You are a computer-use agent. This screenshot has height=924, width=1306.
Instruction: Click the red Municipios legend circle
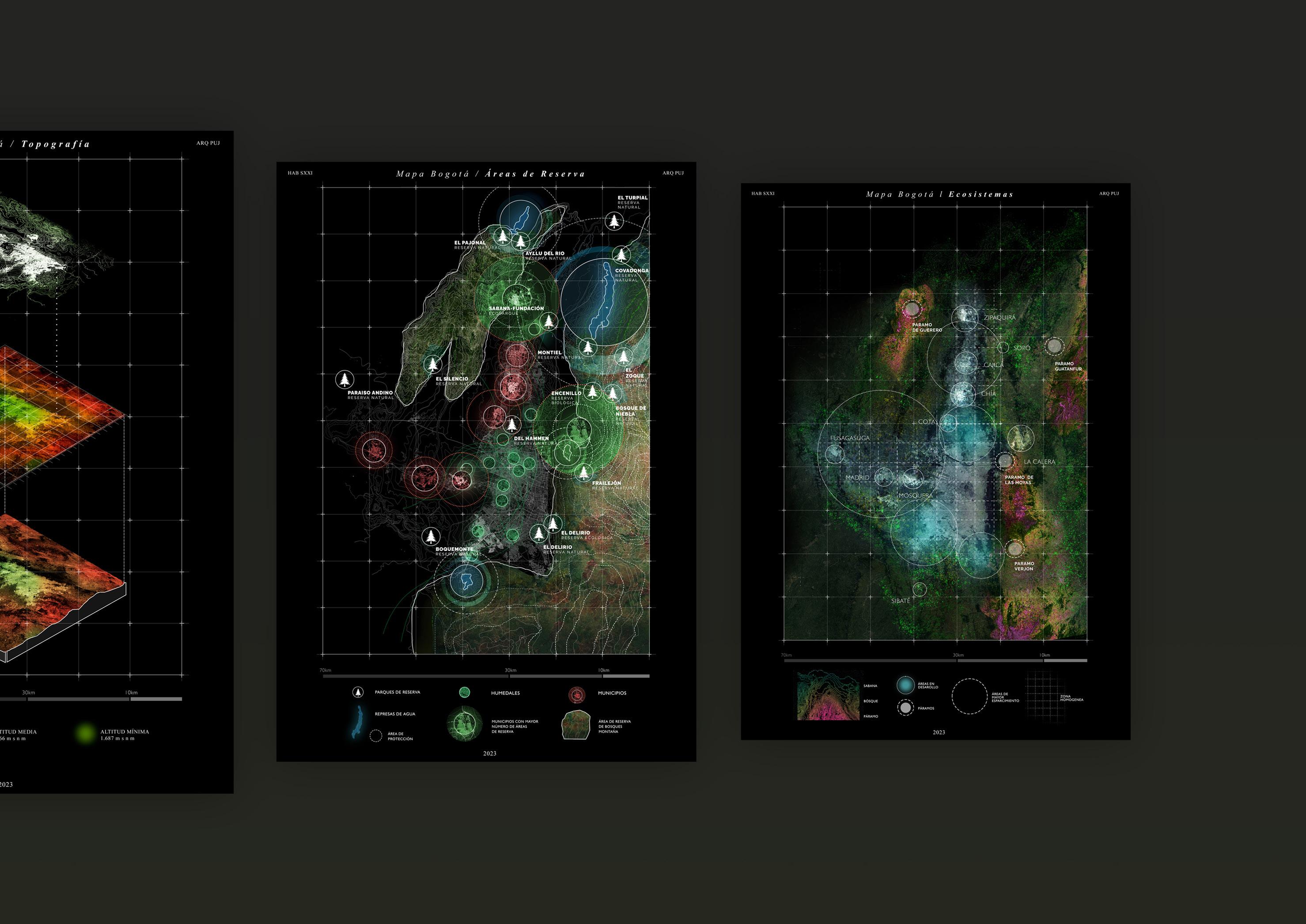[576, 695]
